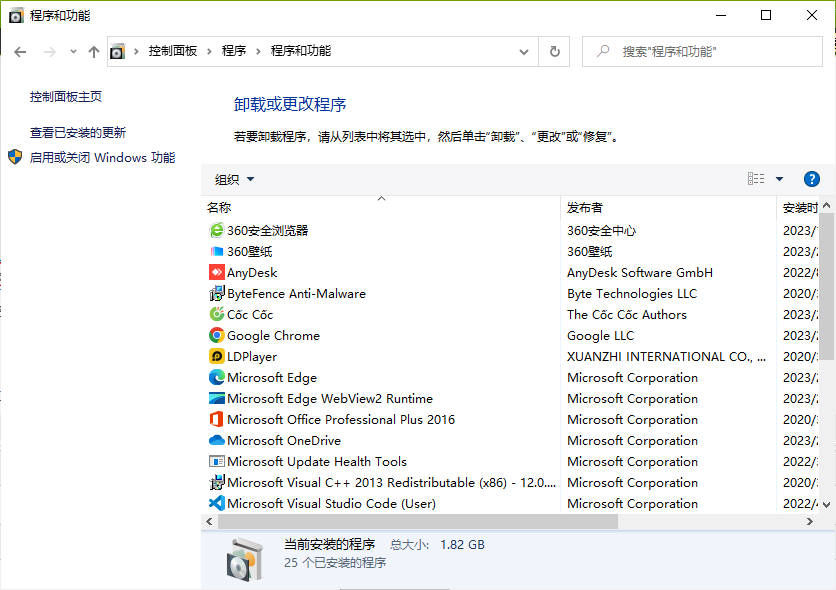Open 启用或关闭 Windows 功能 link
Screen dimensions: 836x590
point(102,157)
